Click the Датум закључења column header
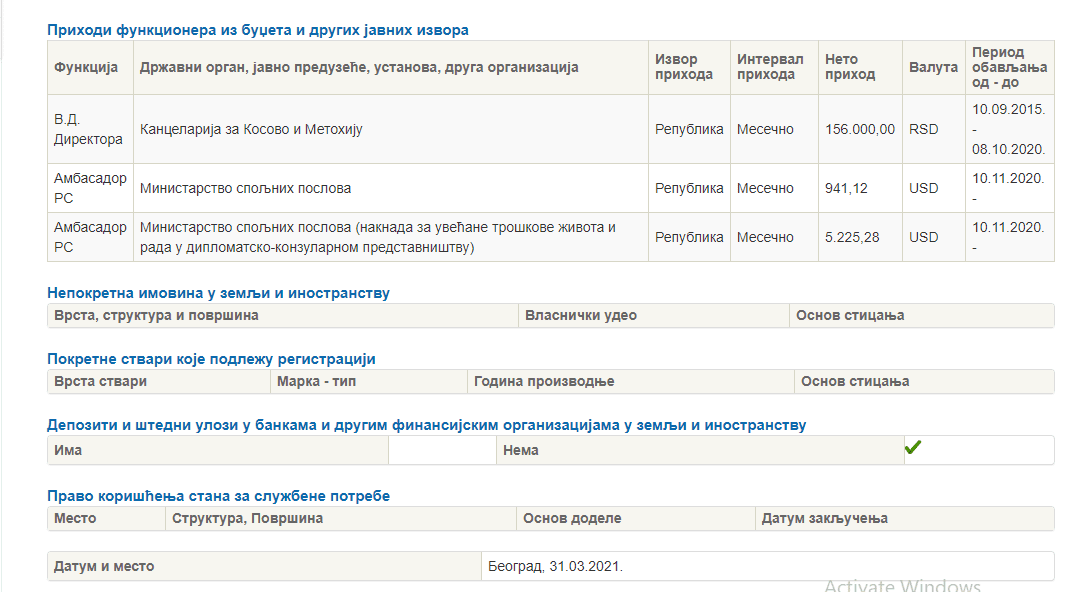 (x=905, y=519)
